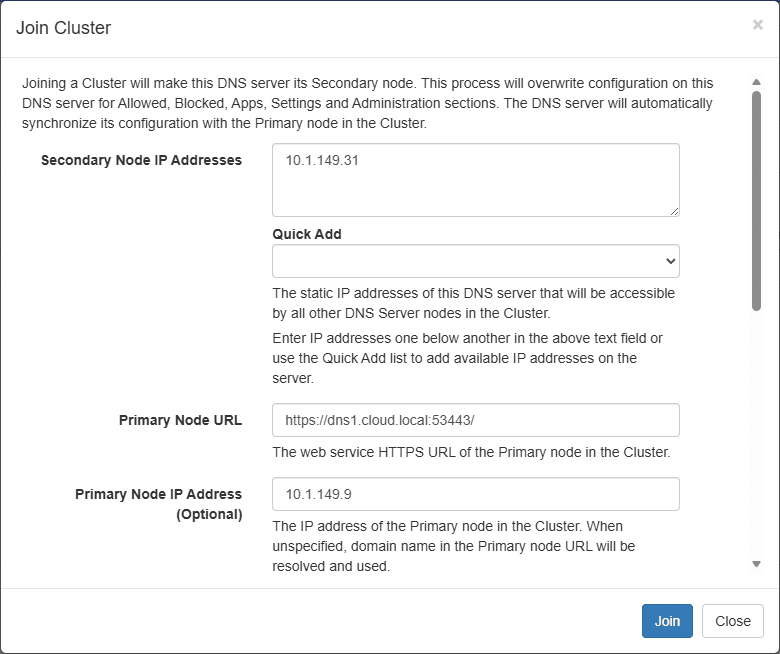Image resolution: width=780 pixels, height=654 pixels.
Task: Open the Quick Add dropdown list
Action: 475,261
